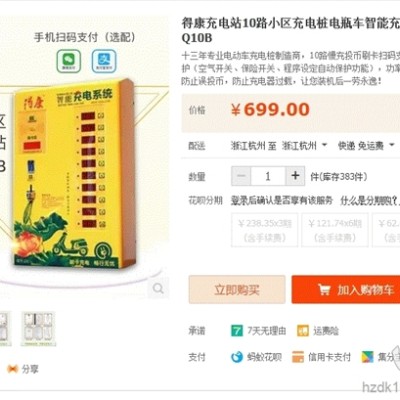This screenshot has width=400, height=400.
Task: Expand the 快递 免运费 shipping dropdown
Action: coord(366,146)
